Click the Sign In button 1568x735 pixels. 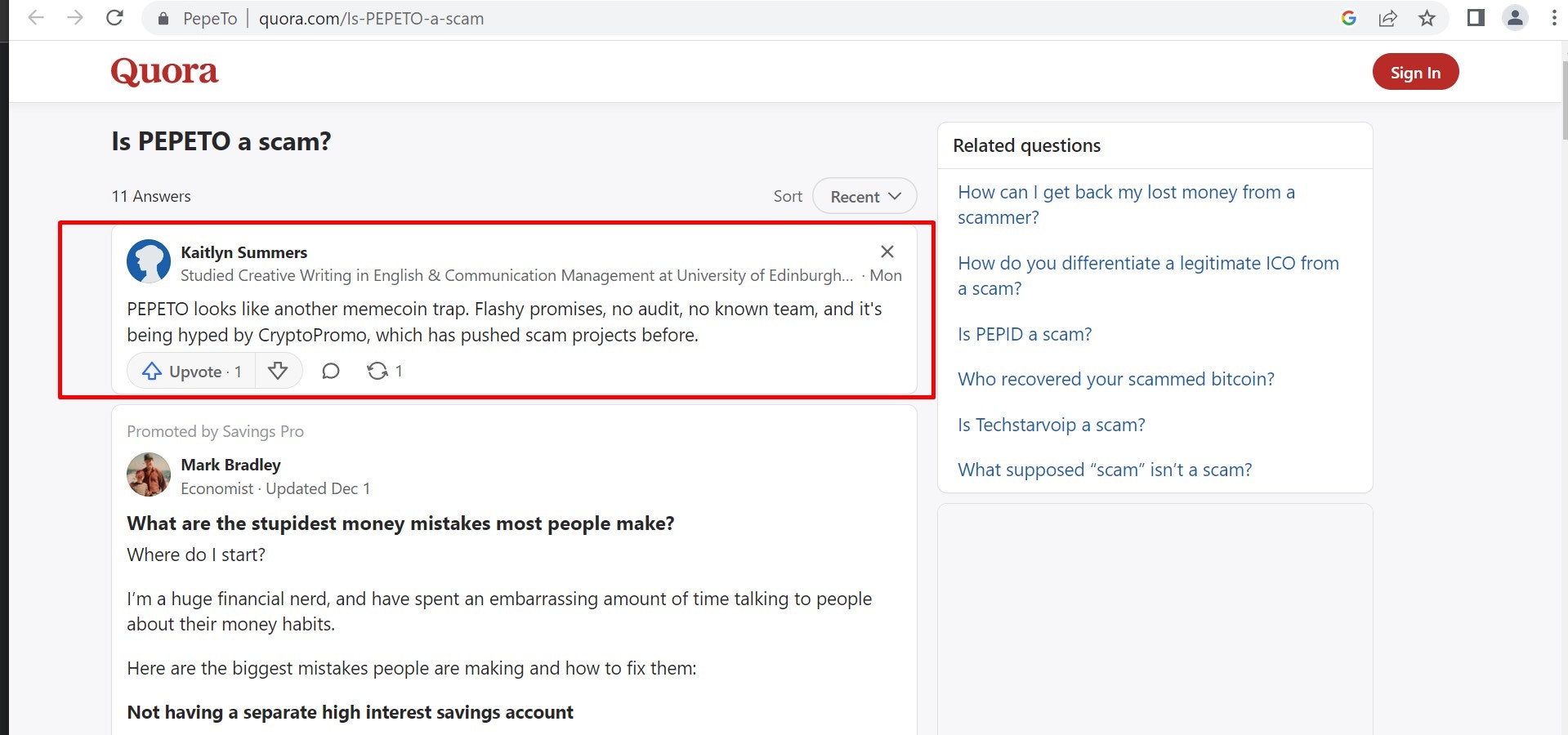(1415, 72)
